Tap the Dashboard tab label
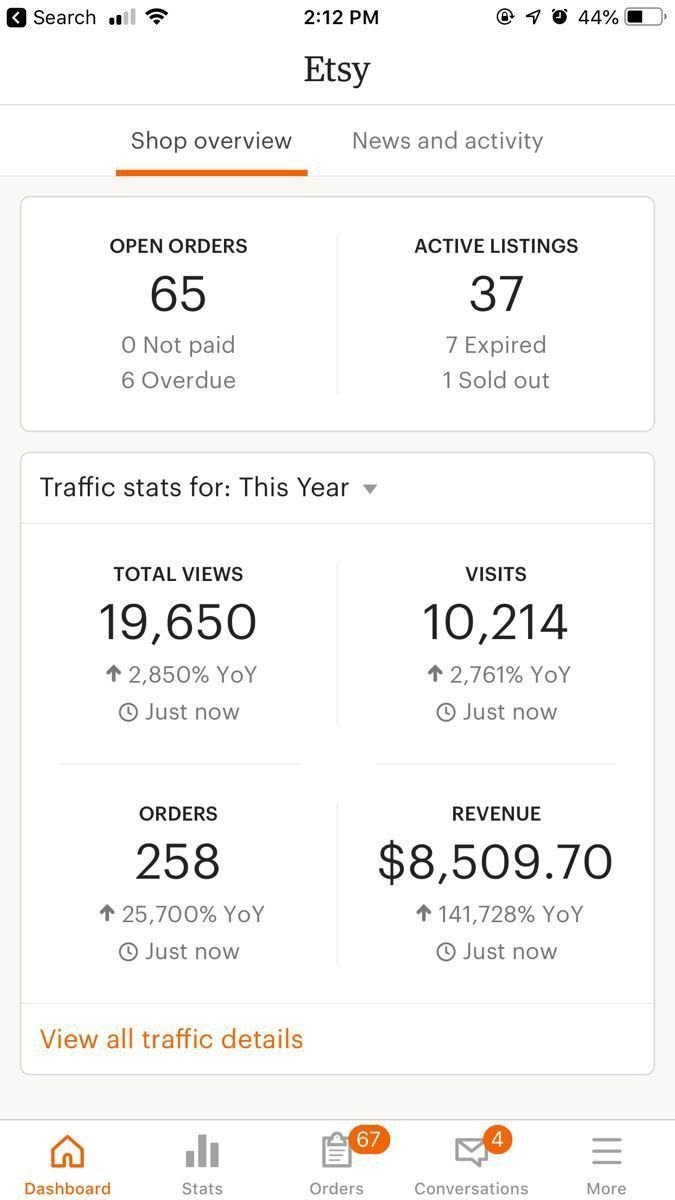 (x=67, y=1188)
